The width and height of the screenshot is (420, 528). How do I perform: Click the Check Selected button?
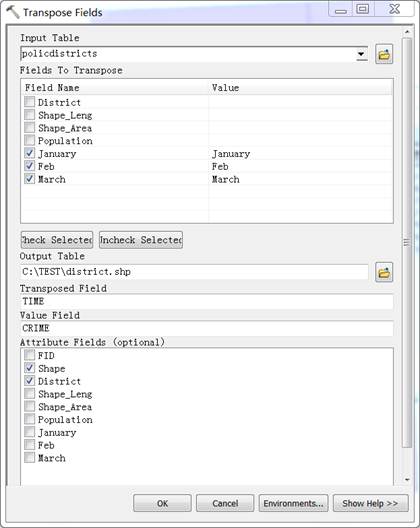[57, 240]
